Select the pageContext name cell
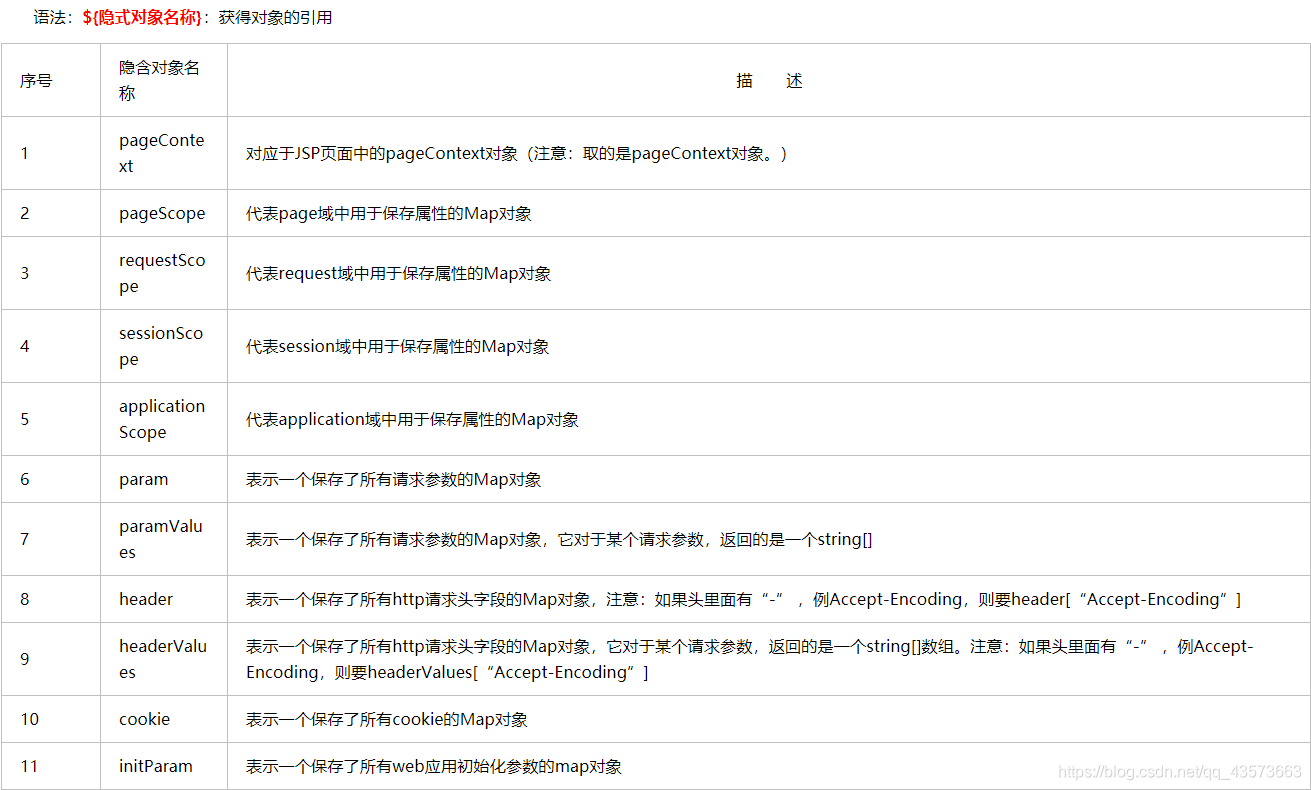 [x=162, y=153]
